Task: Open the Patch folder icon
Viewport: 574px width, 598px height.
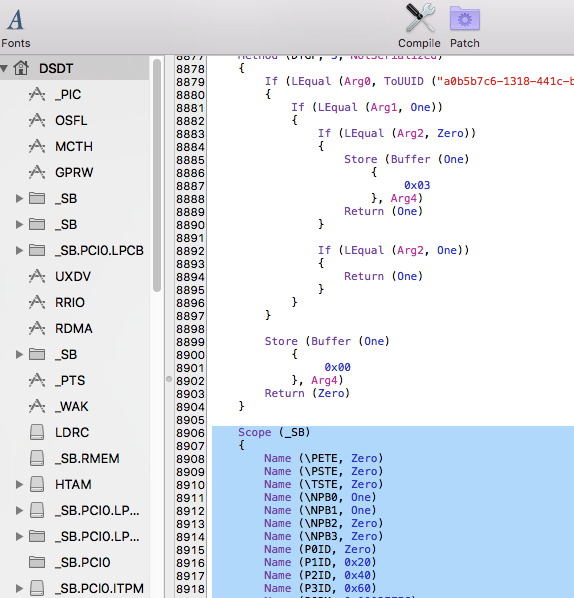Action: click(465, 18)
